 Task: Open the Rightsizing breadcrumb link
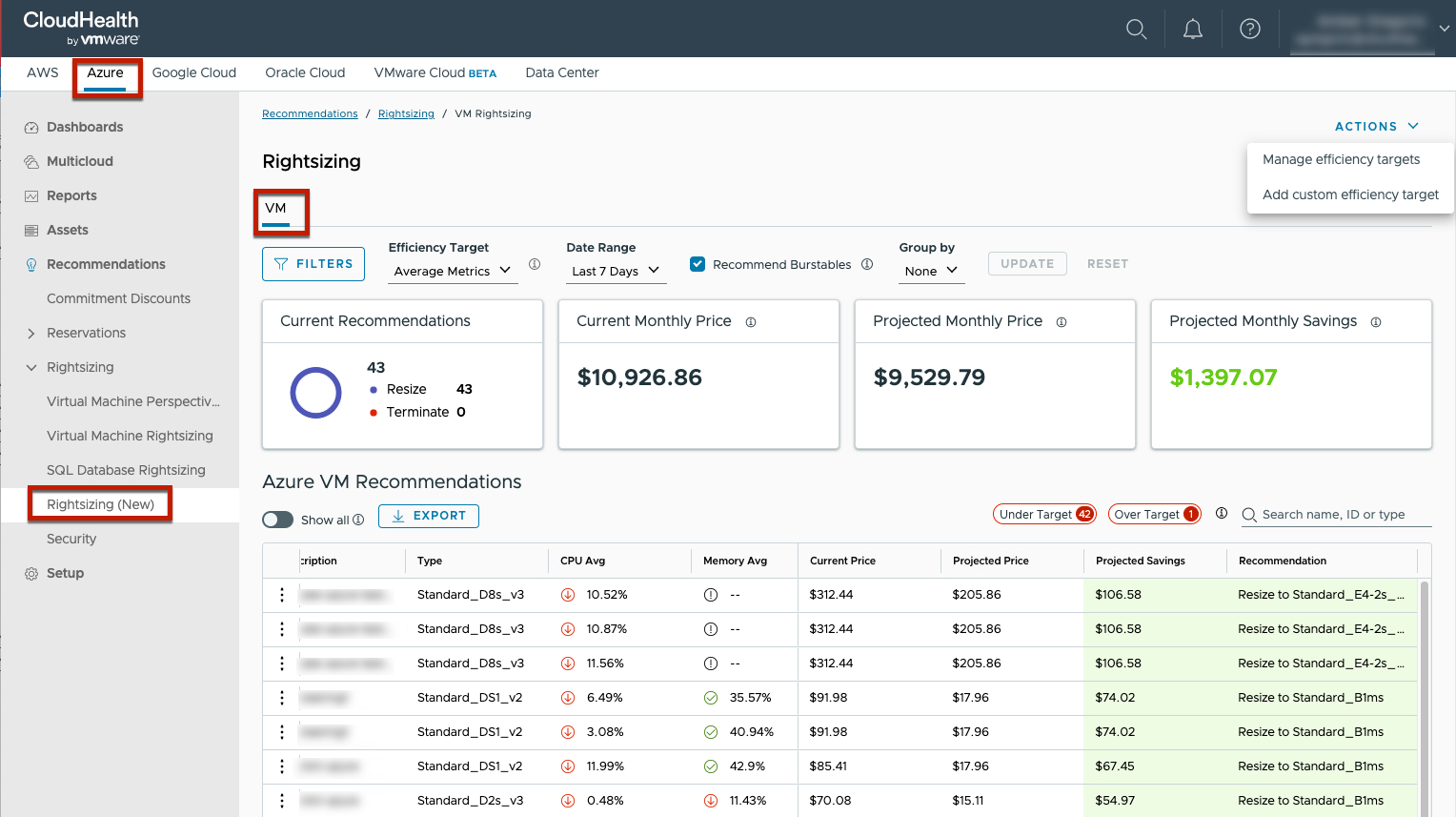coord(406,113)
